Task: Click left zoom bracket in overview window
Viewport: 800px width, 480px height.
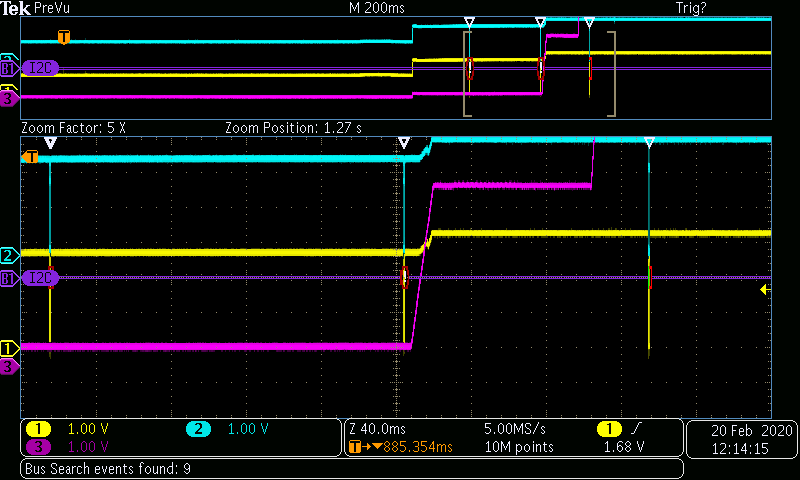Action: (467, 74)
